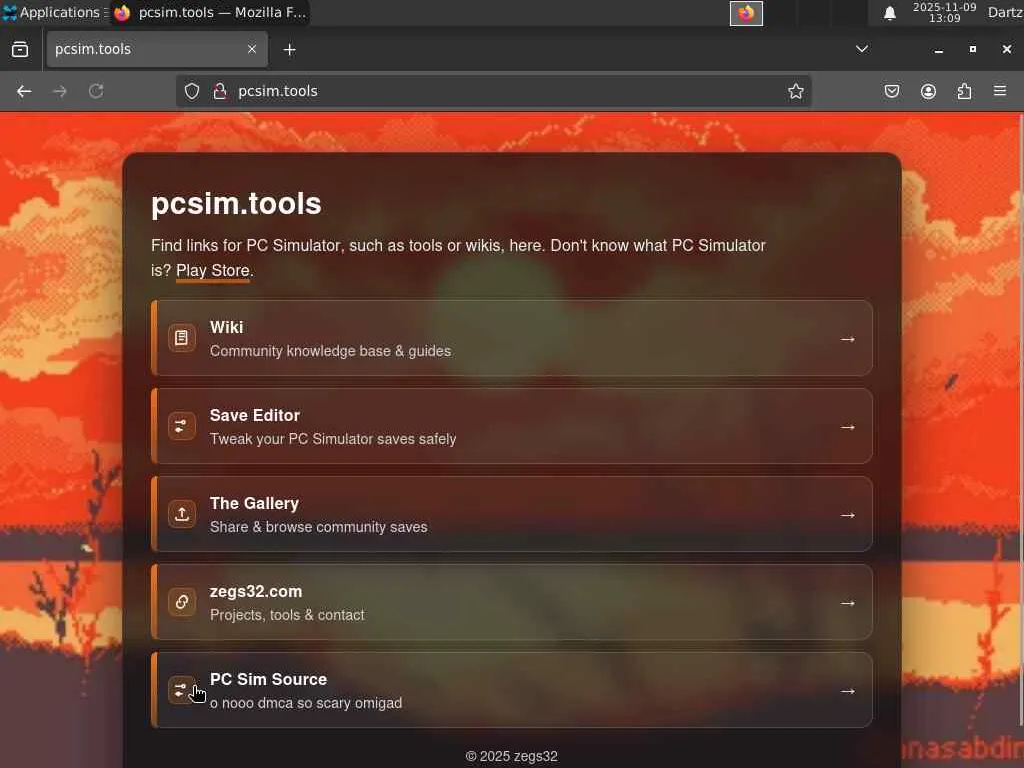Bookmark this page with the star icon

(x=795, y=91)
